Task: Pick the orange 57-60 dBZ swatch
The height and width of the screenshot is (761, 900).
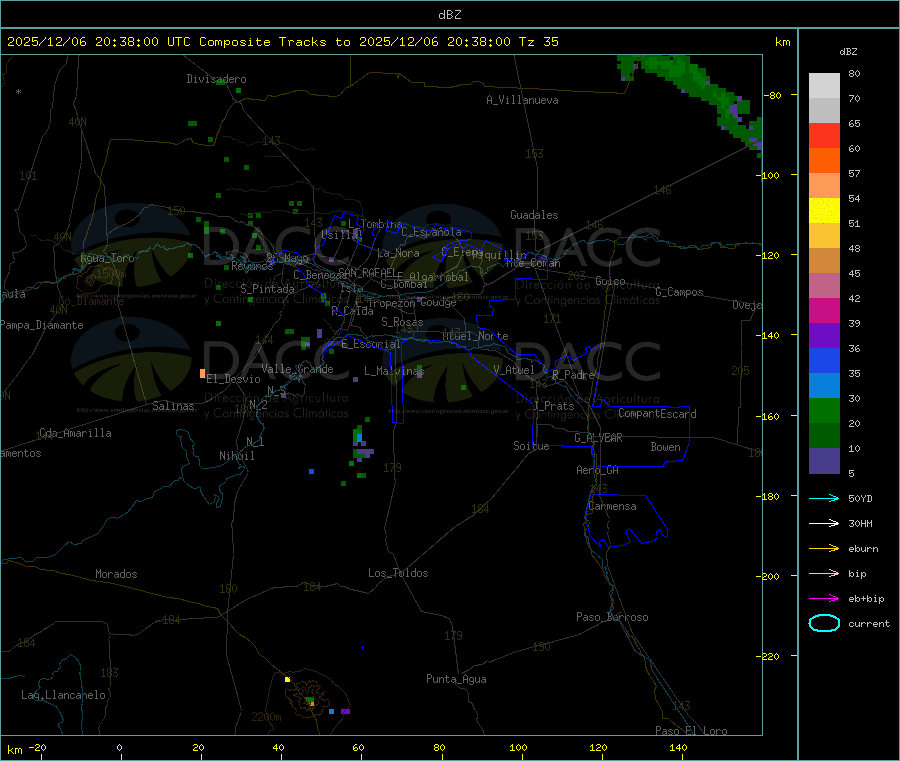Action: [824, 161]
